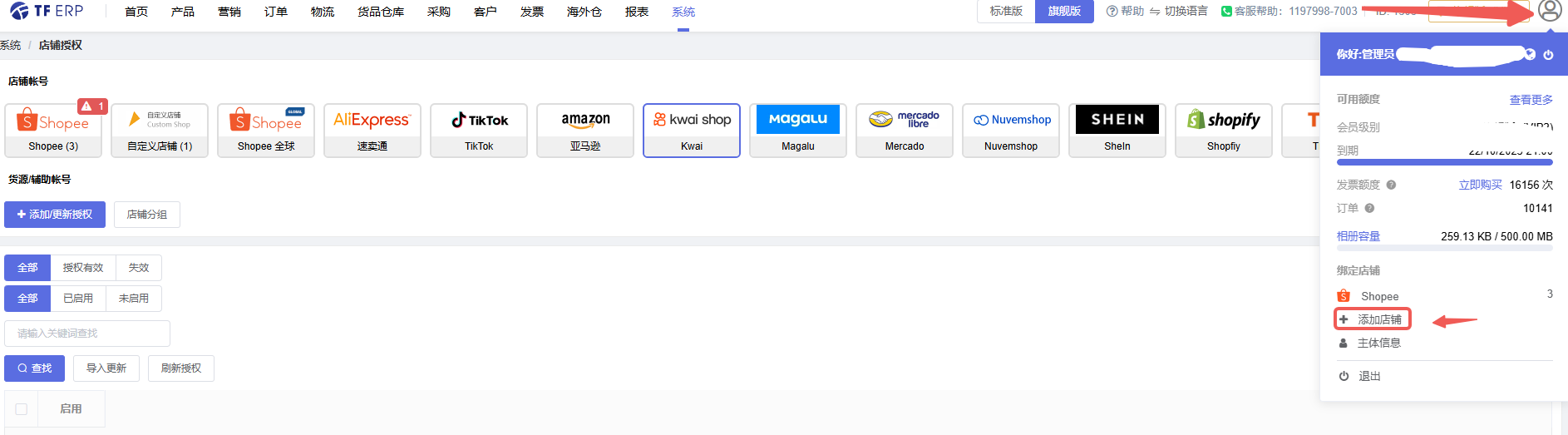Switch to 标准版 edition
The width and height of the screenshot is (1568, 435).
tap(1006, 11)
